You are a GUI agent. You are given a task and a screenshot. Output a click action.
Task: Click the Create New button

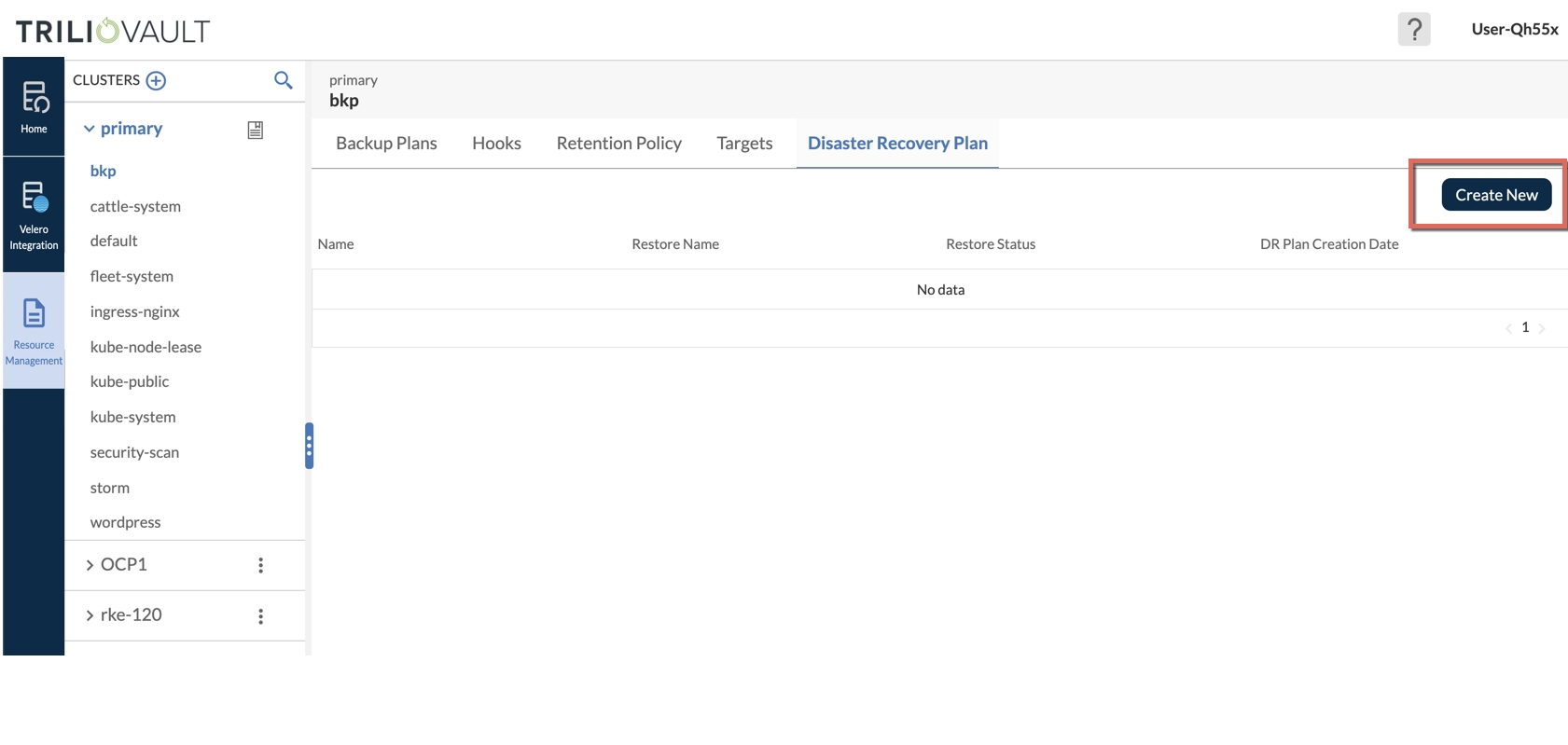click(1495, 195)
